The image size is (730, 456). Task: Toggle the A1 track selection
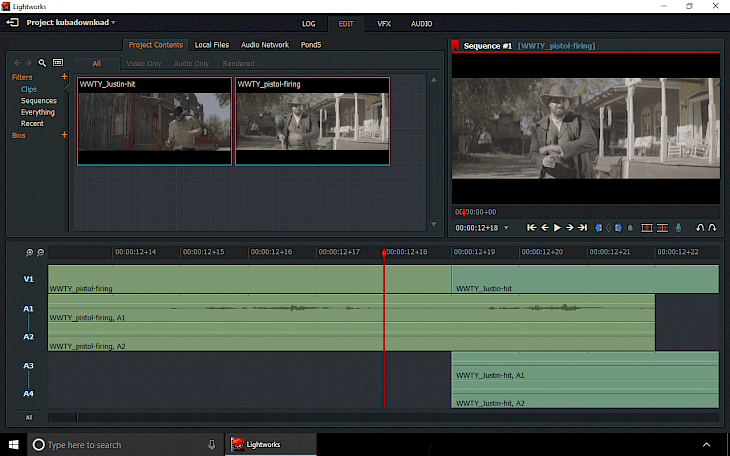28,308
